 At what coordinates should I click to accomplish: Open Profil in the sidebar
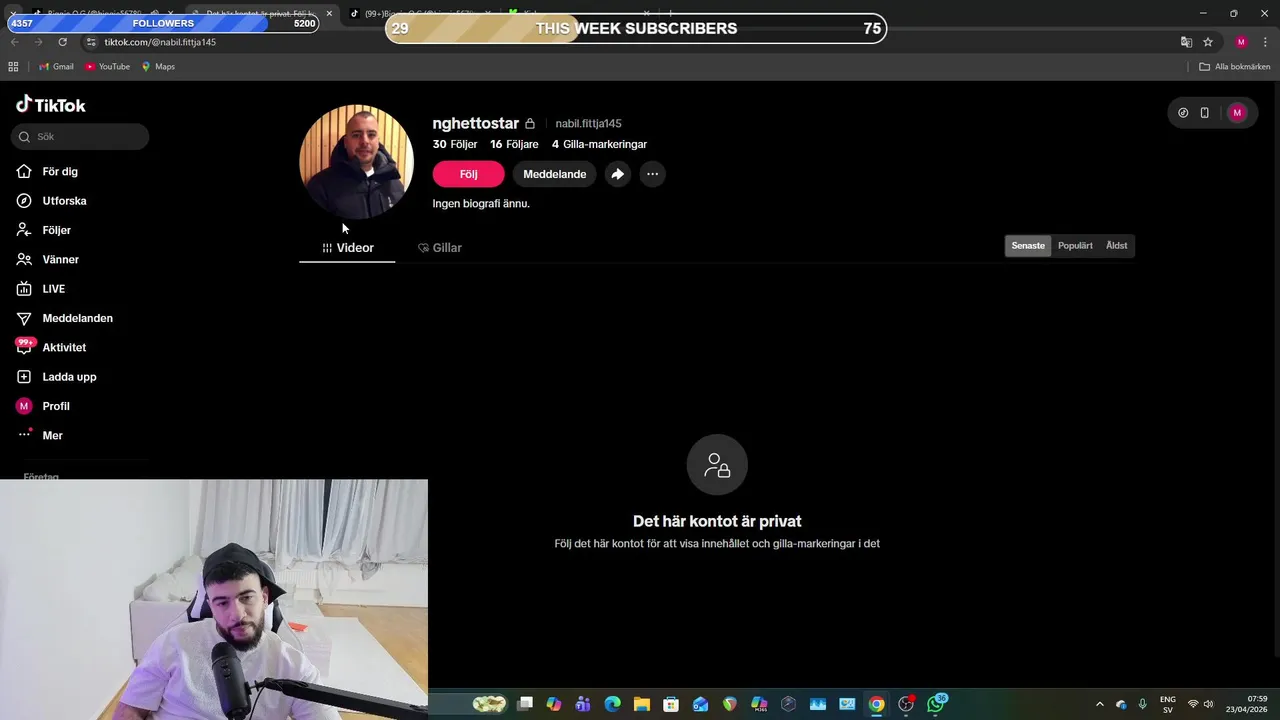(x=43, y=406)
